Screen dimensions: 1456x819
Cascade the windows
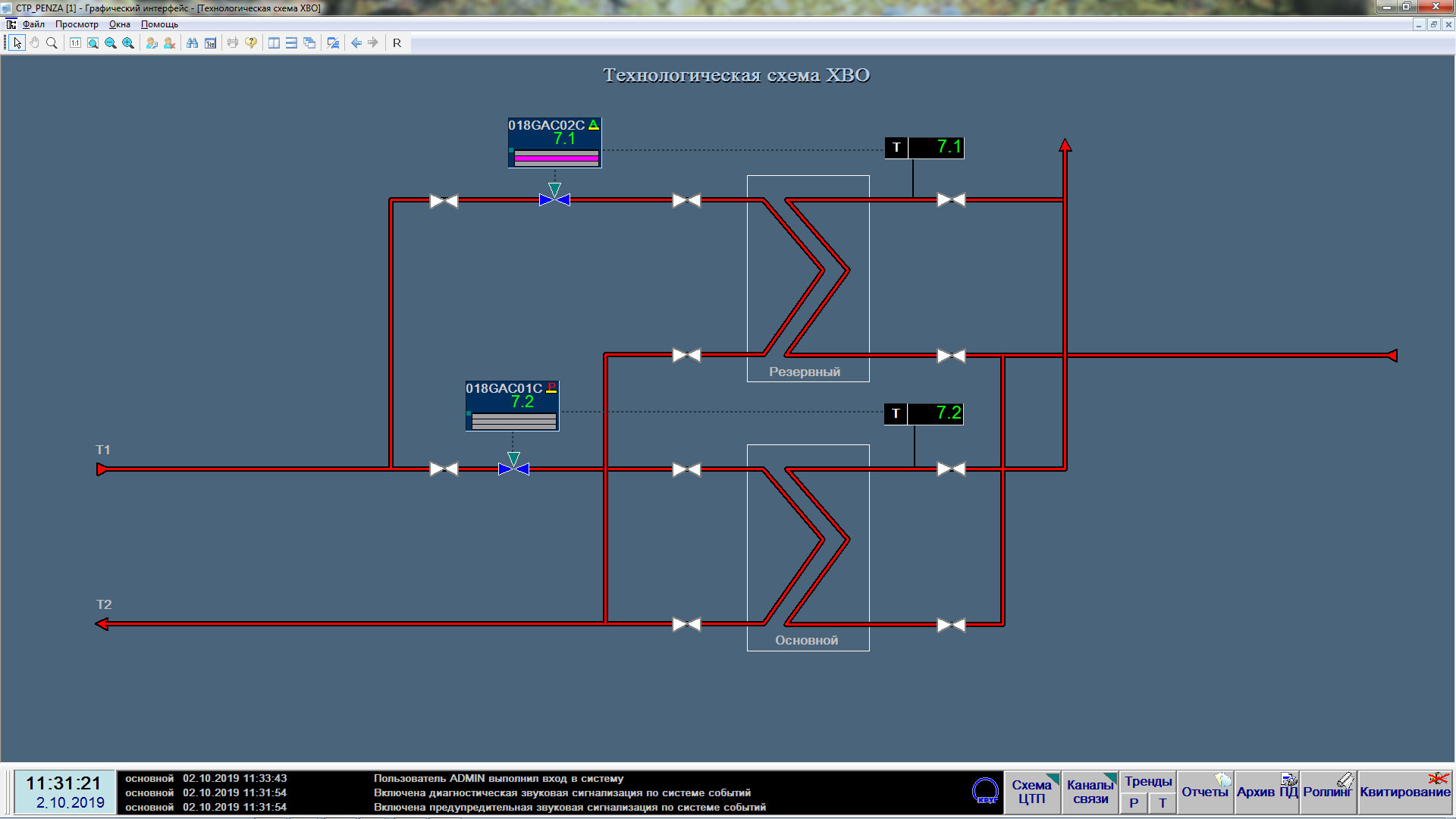(309, 43)
